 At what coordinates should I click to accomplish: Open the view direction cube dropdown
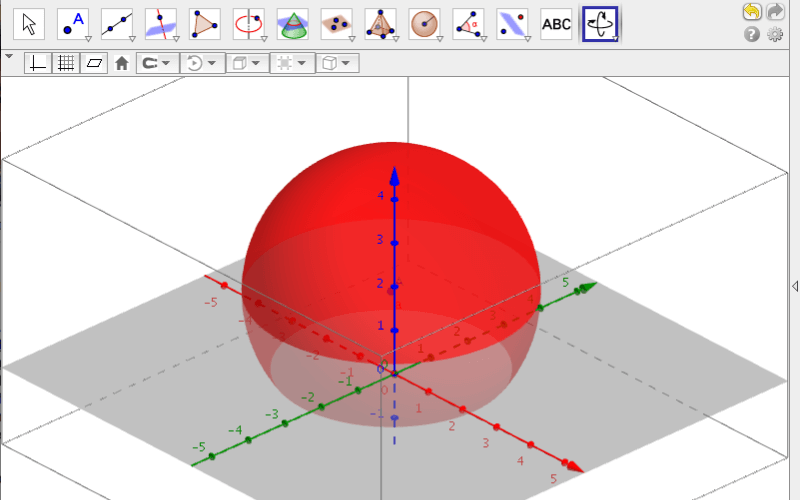point(246,63)
